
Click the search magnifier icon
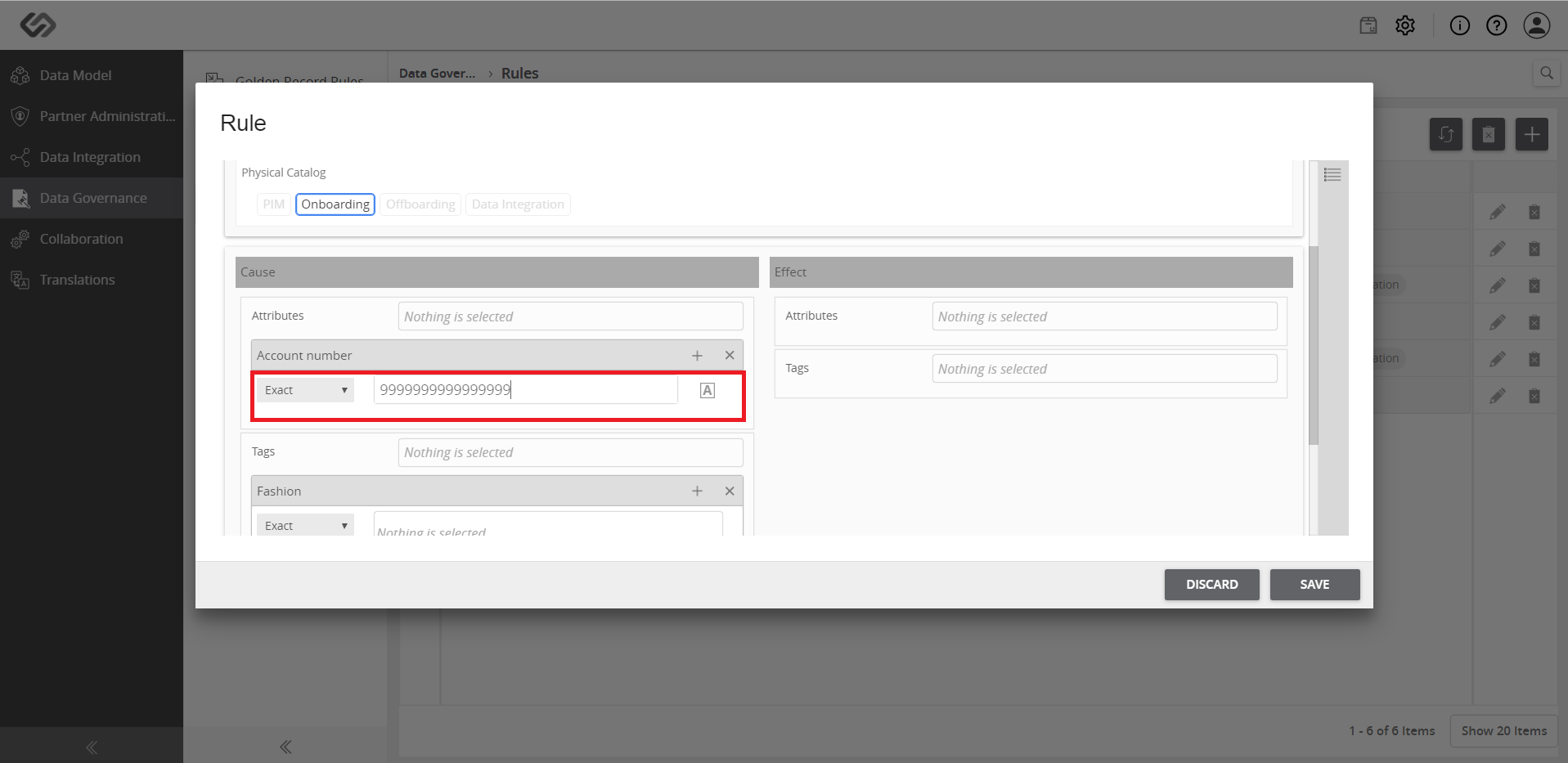click(x=1547, y=73)
